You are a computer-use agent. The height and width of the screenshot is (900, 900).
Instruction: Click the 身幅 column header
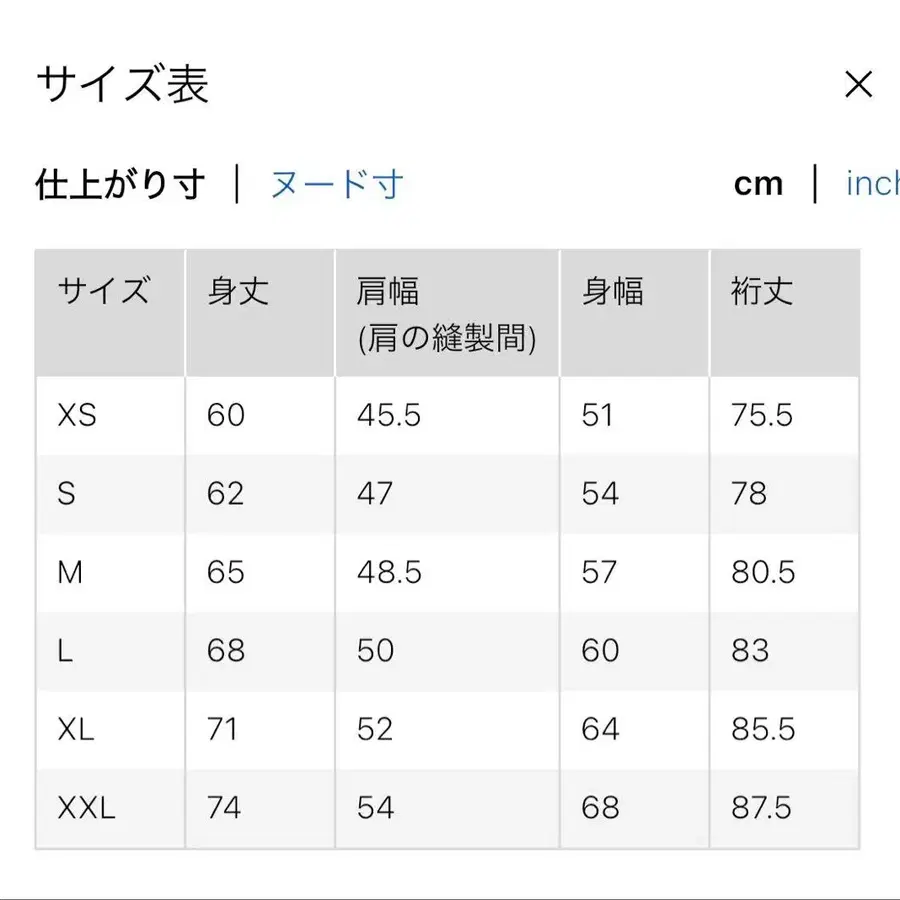point(611,291)
